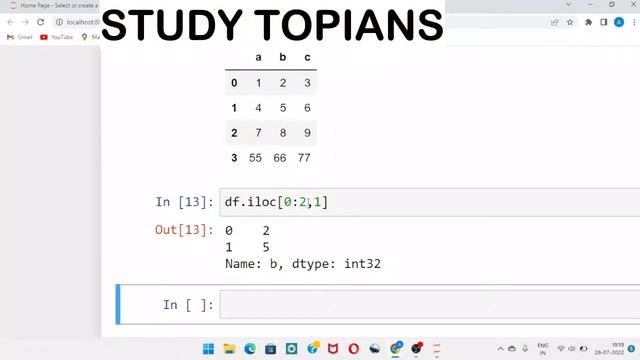Click cell value 55 in row 3

click(x=256, y=158)
